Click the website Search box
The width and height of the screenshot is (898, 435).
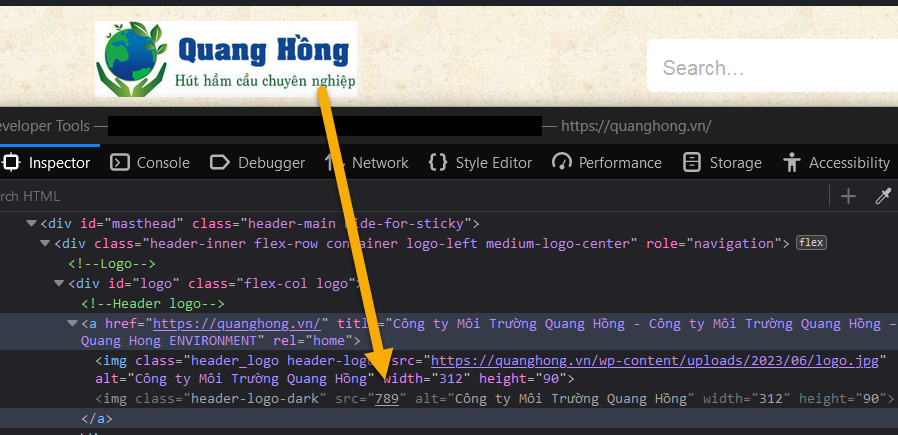coord(773,67)
